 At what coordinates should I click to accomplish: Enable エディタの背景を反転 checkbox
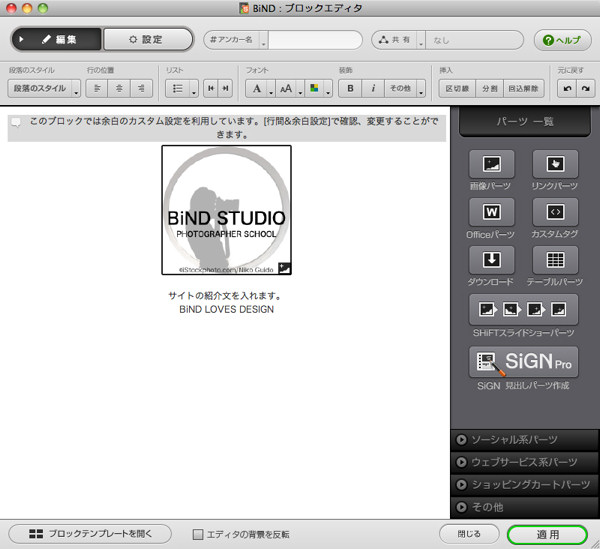pos(198,534)
